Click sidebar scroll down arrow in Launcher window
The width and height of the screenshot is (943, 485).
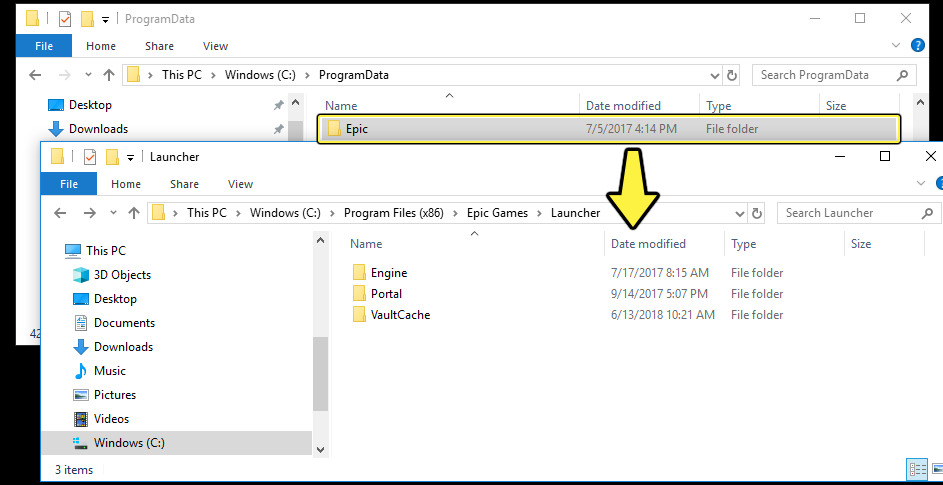tap(320, 449)
